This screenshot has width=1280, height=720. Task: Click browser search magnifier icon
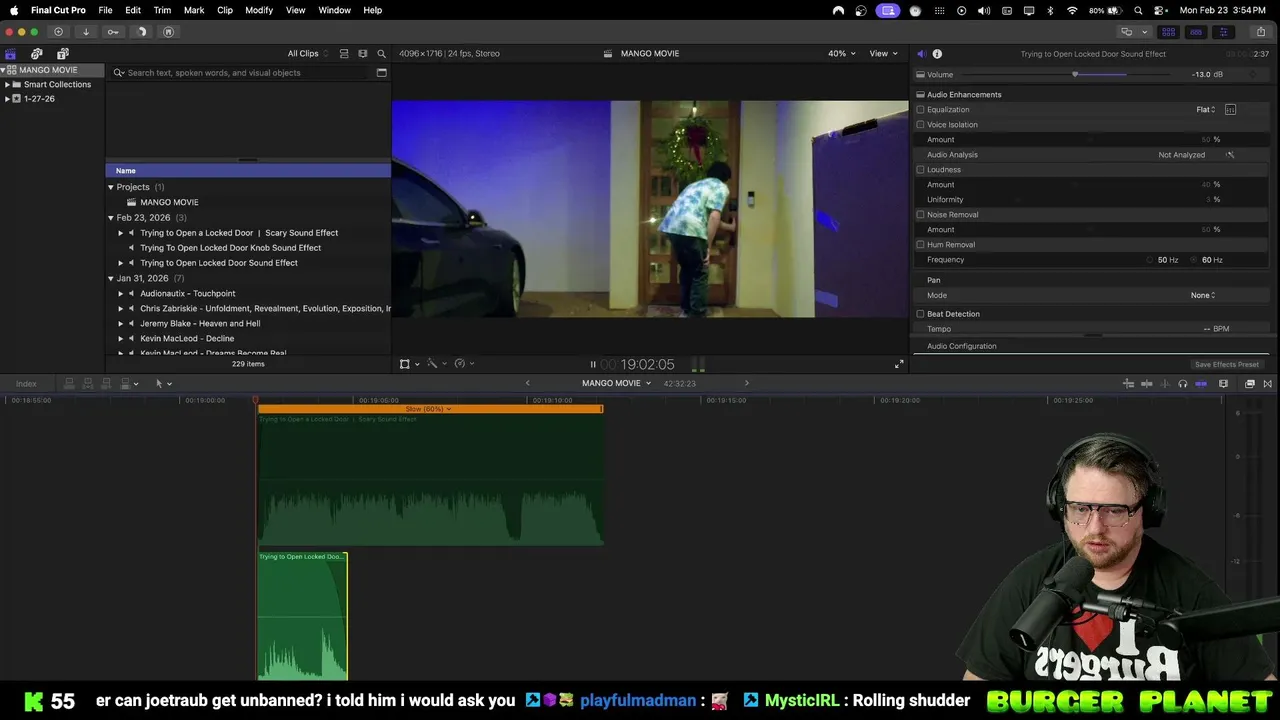[x=381, y=54]
